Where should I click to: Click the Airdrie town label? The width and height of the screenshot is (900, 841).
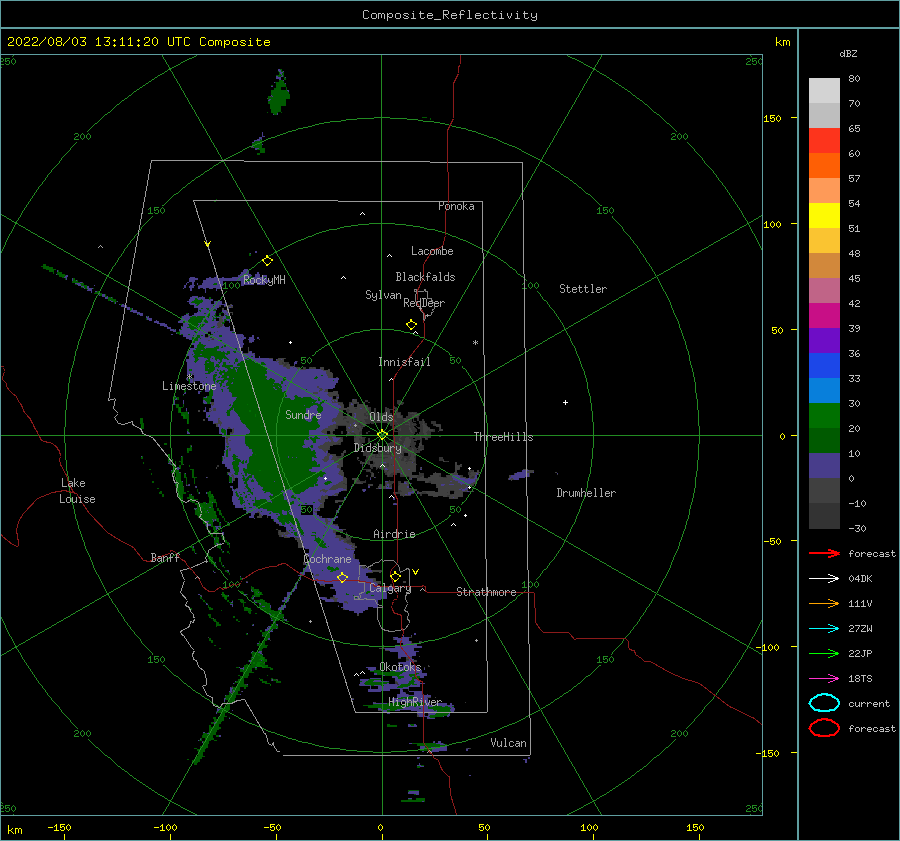coord(394,534)
